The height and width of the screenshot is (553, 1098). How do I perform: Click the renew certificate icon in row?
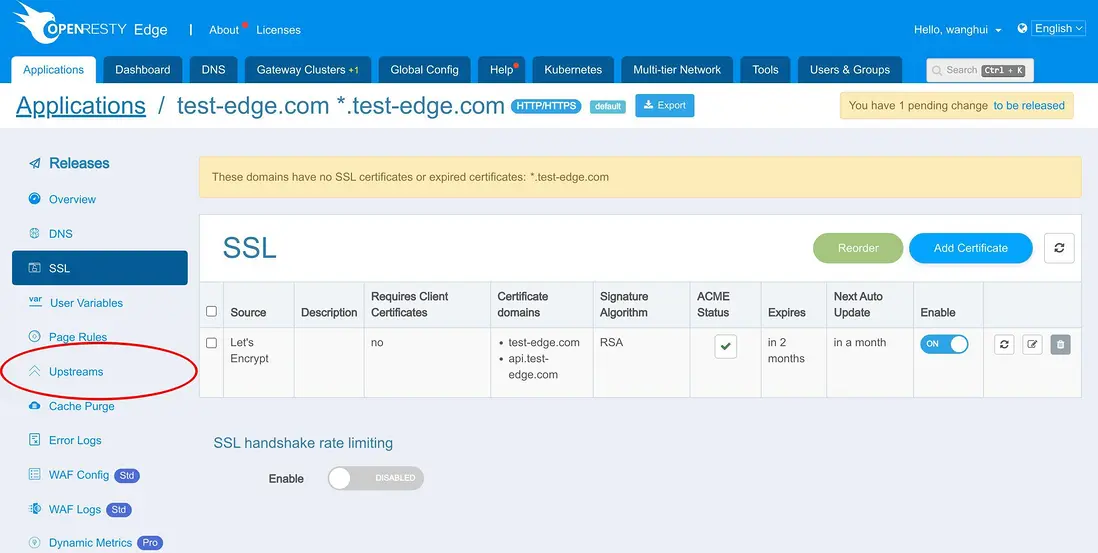(x=1004, y=344)
